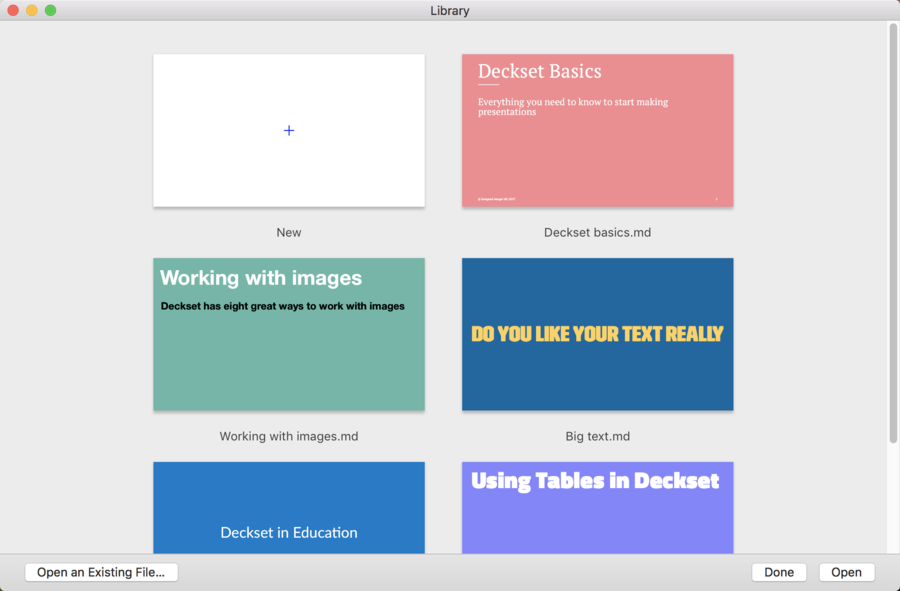The height and width of the screenshot is (591, 900).
Task: Maximize the Library window with green button
Action: point(51,10)
